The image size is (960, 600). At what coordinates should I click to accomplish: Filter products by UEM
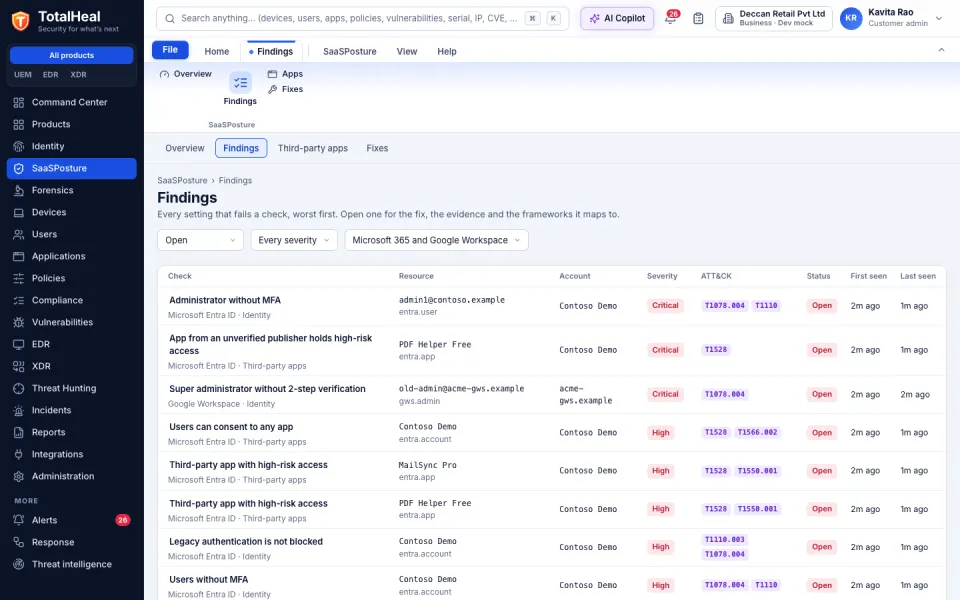point(23,75)
